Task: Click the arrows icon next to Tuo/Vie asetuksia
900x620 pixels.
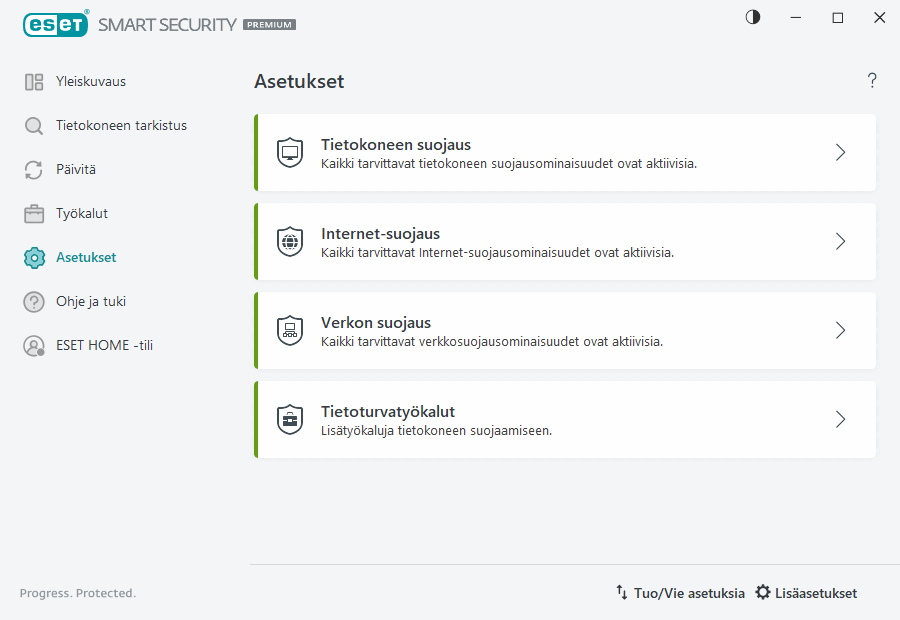Action: tap(623, 592)
